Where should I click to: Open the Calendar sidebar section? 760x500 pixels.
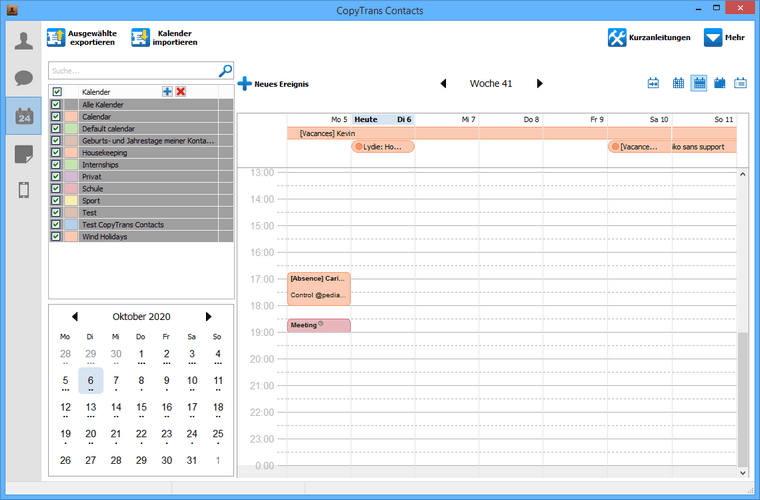(23, 116)
